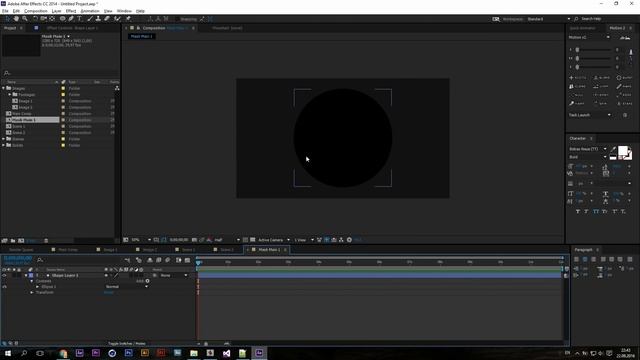Viewport: 640px width, 360px height.
Task: Click Windows Start button
Action: [7, 353]
